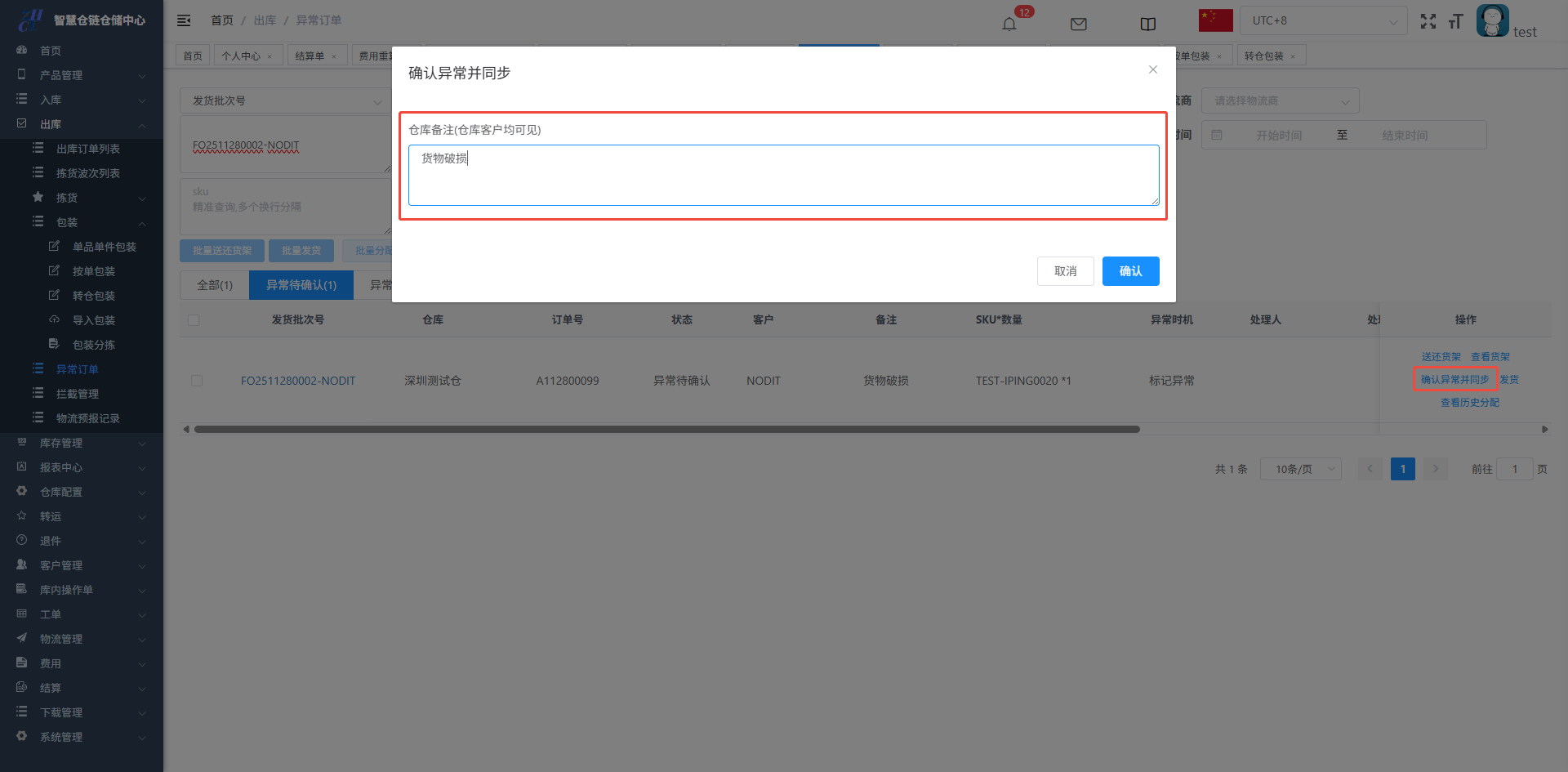Click the 仓库备注 textarea

click(782, 175)
